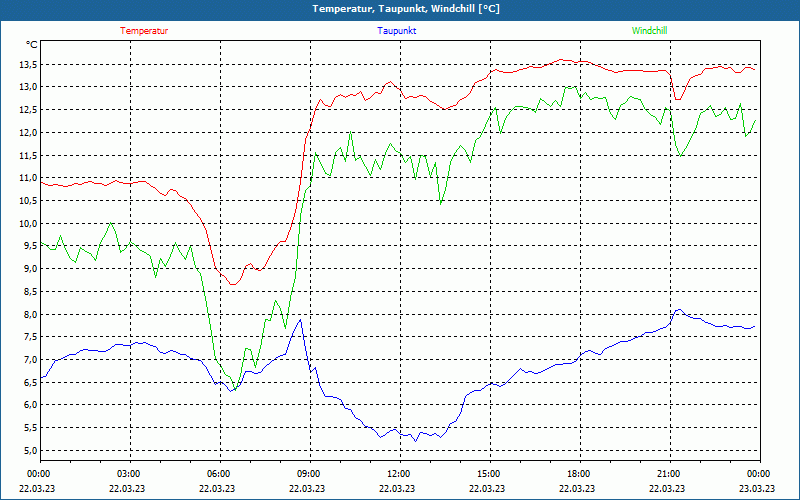Click the 7,5 y-axis value

[x=31, y=337]
